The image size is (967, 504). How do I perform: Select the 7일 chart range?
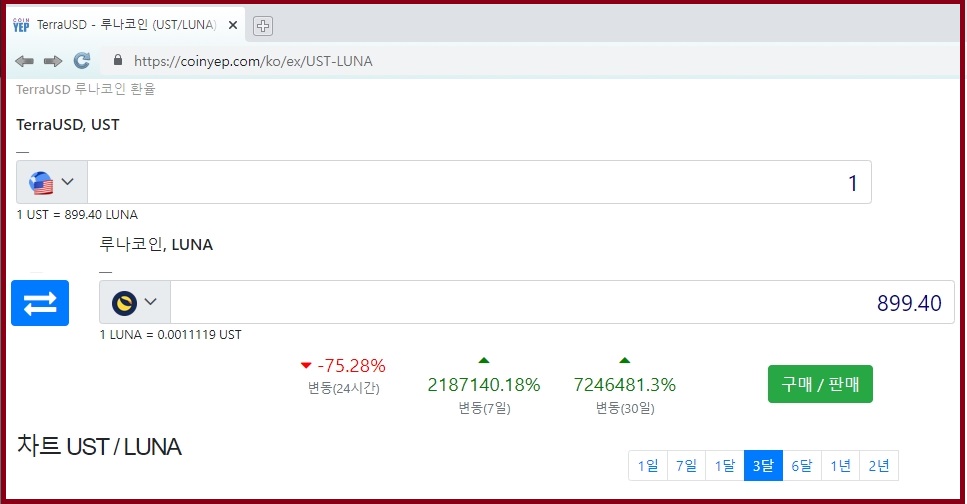[x=686, y=466]
